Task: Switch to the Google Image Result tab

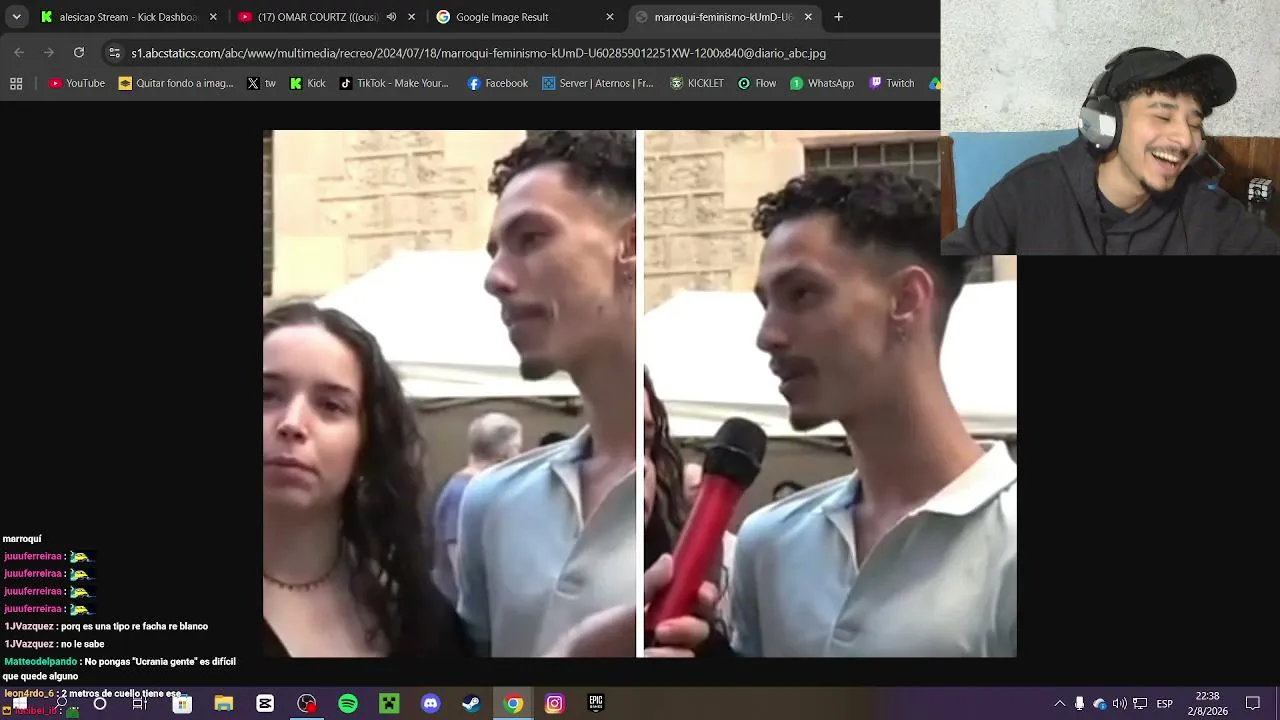Action: tap(525, 17)
